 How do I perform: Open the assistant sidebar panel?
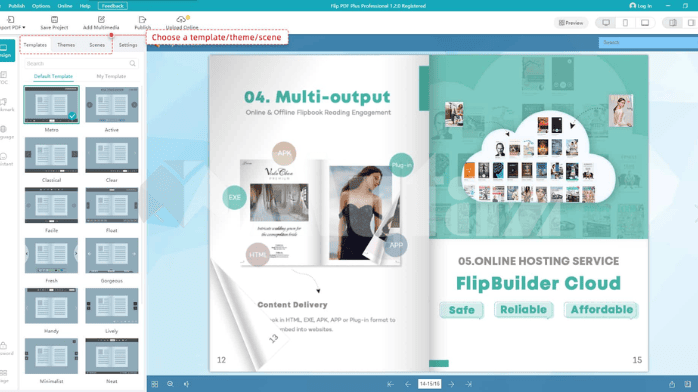click(x=5, y=159)
